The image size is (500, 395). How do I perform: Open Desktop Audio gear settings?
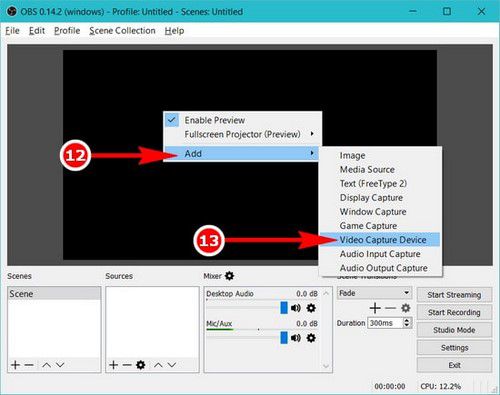click(311, 308)
